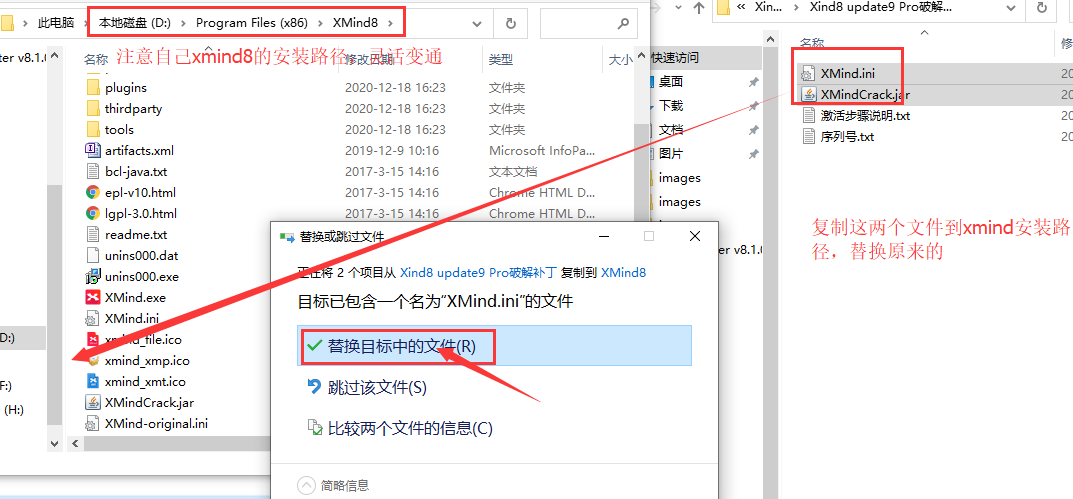Click the unins000.exe file name

[x=142, y=277]
